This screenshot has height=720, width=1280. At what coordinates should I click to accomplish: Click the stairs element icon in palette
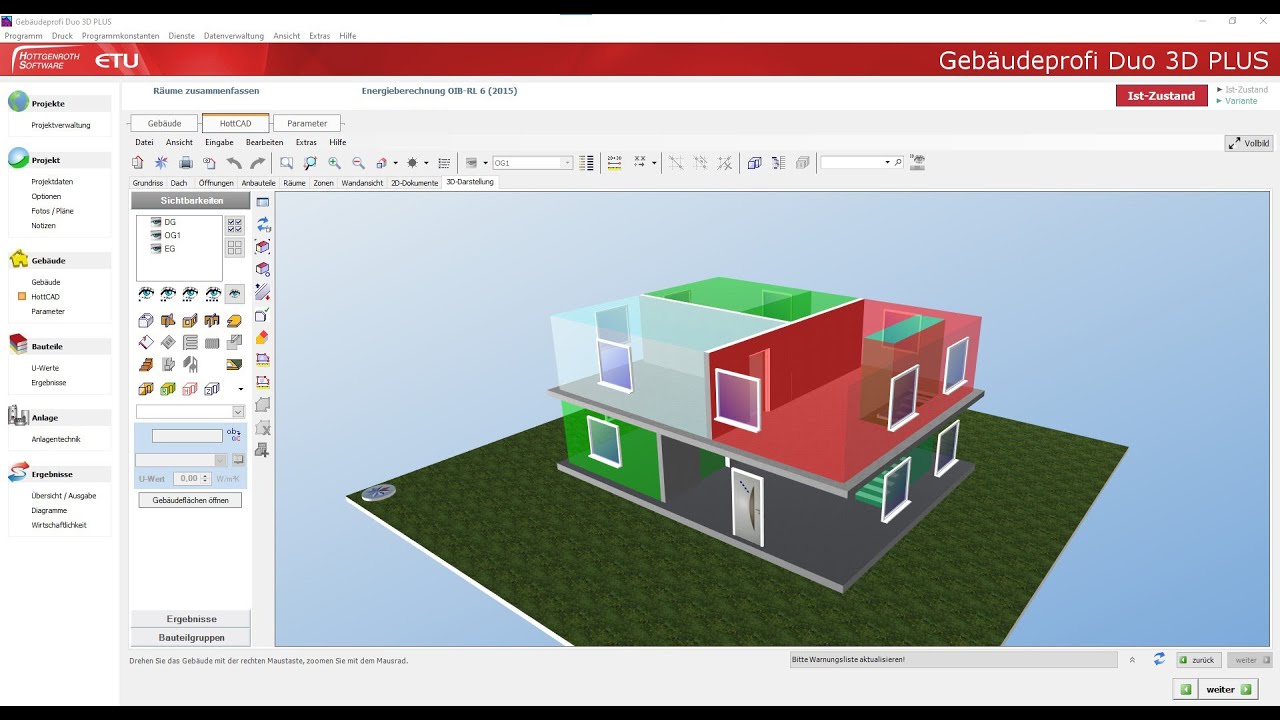click(x=146, y=365)
